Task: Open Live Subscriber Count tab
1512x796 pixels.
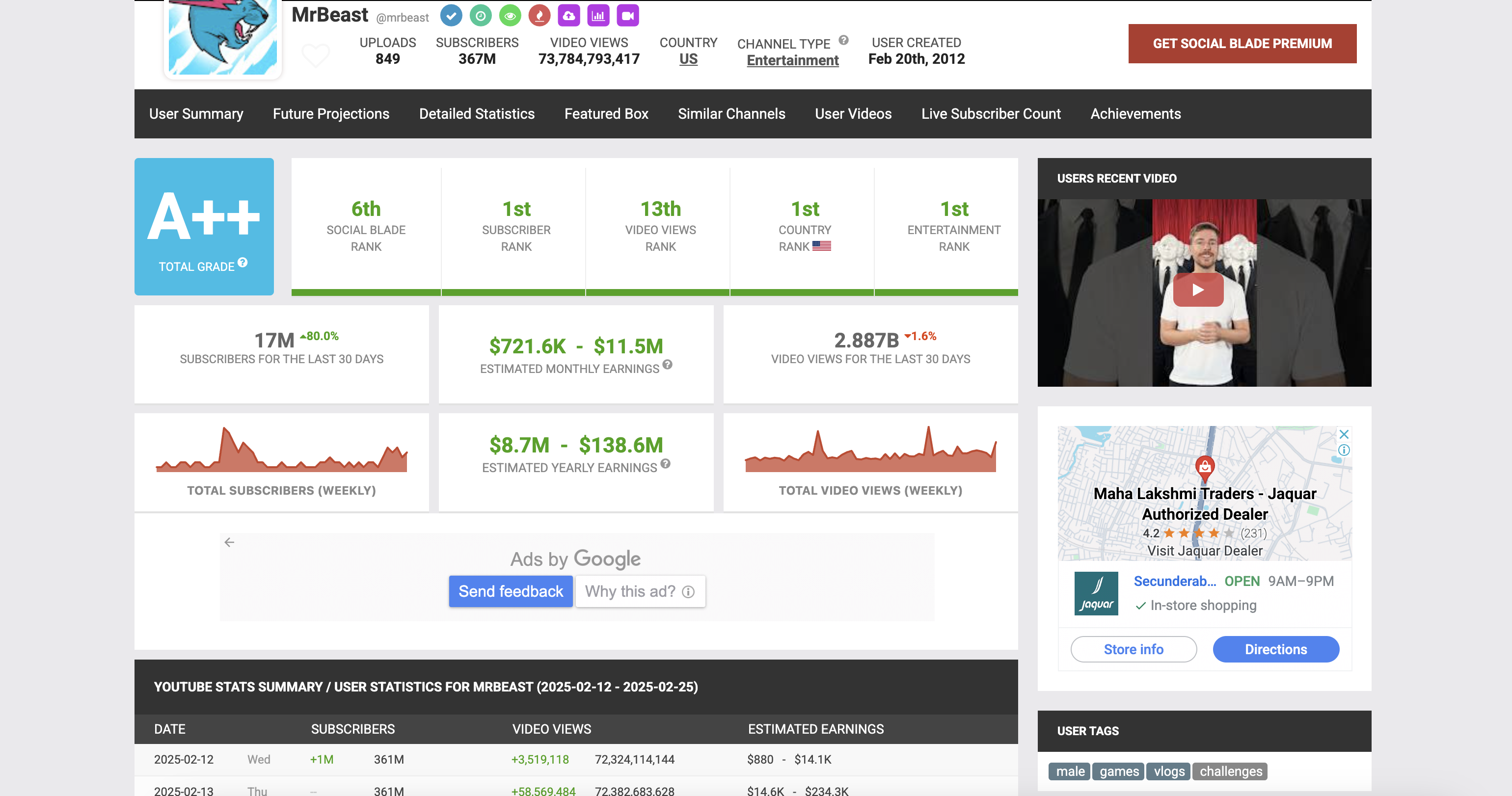Action: coord(991,114)
